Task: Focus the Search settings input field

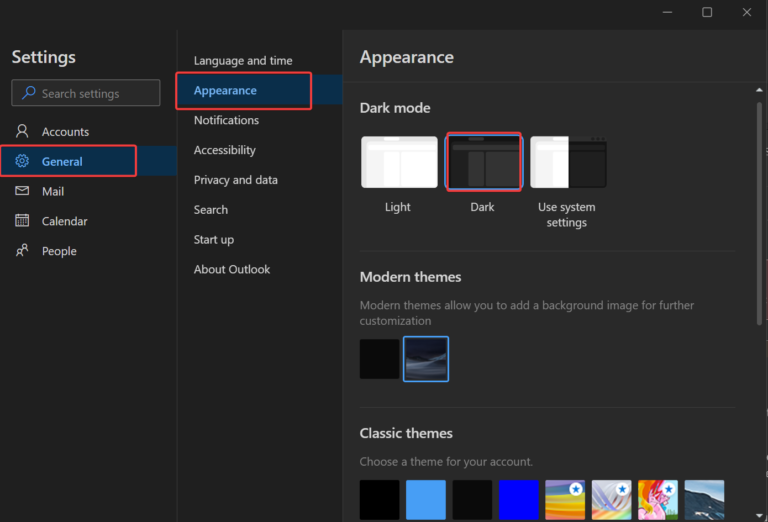Action: pos(86,93)
